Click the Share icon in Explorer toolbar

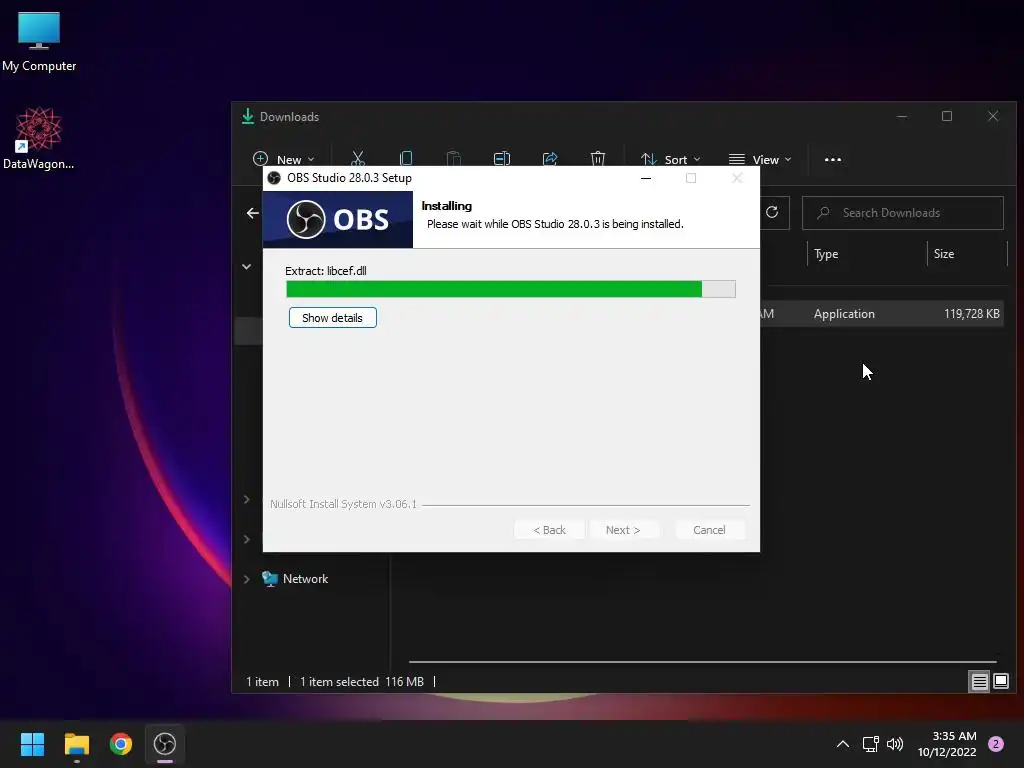[550, 159]
